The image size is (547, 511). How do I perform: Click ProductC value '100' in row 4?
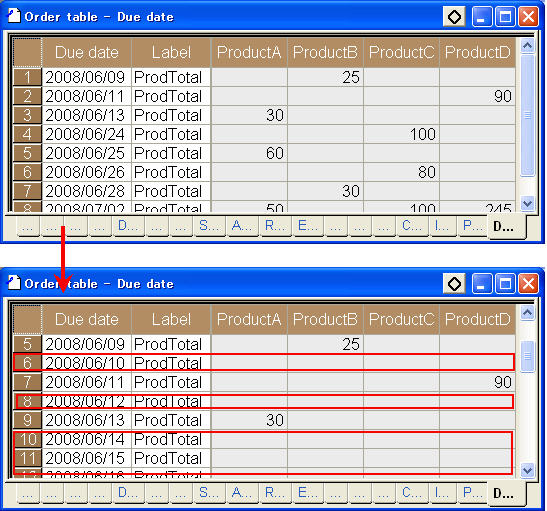pos(402,134)
